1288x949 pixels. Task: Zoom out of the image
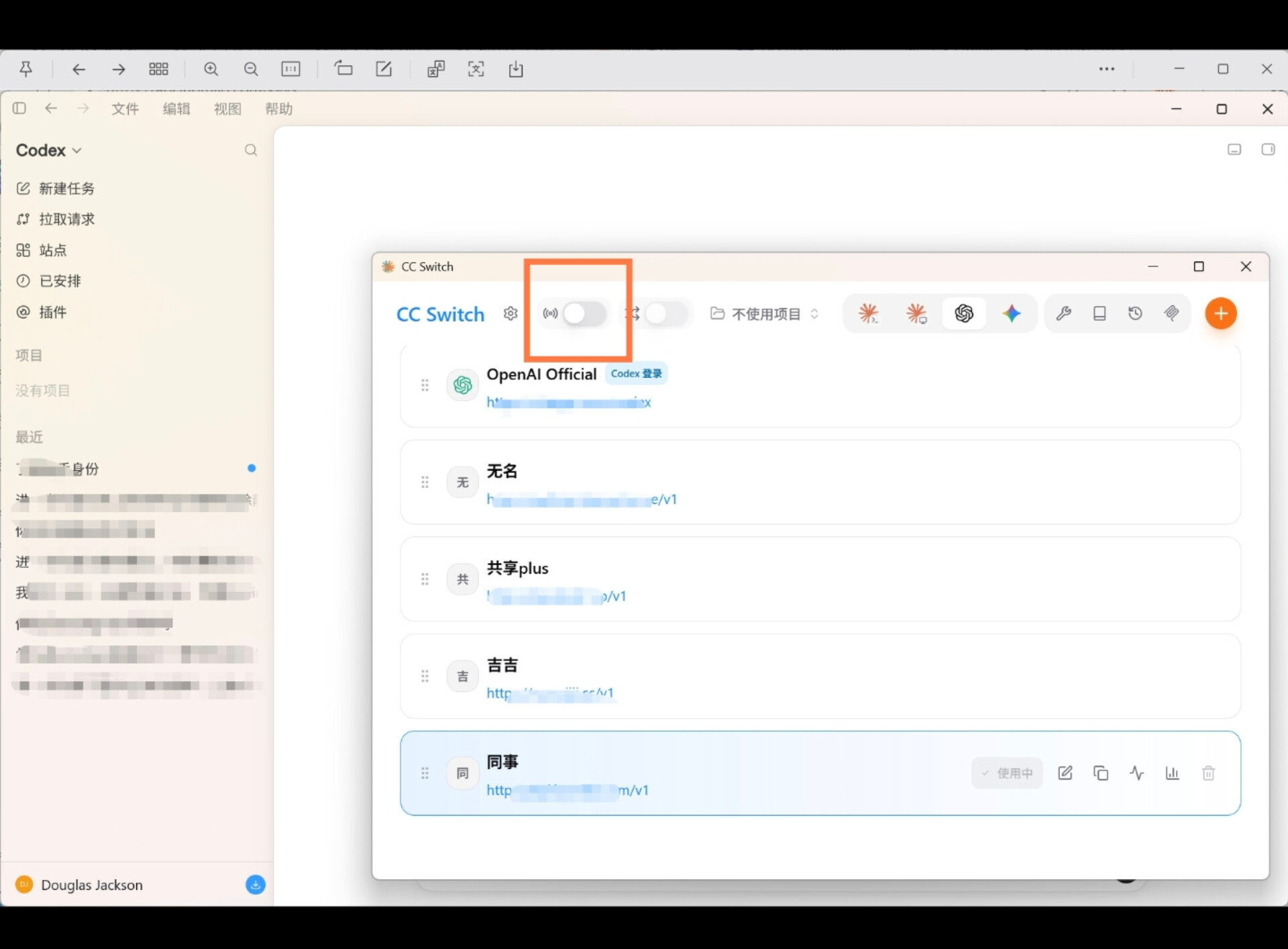click(251, 69)
